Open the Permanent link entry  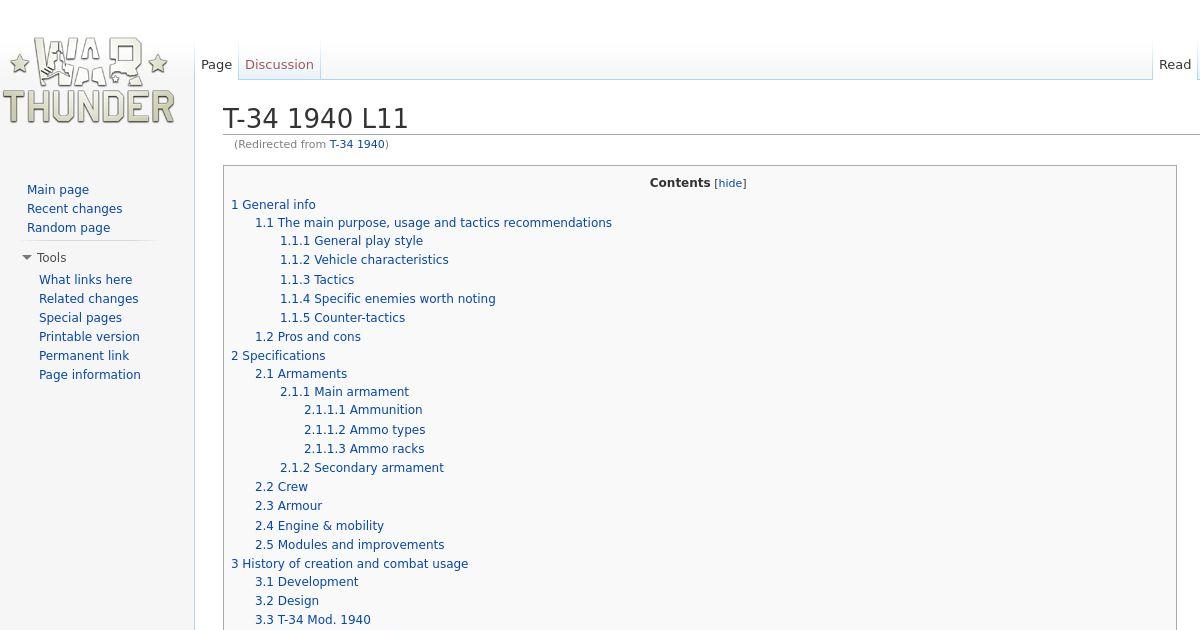coord(84,356)
